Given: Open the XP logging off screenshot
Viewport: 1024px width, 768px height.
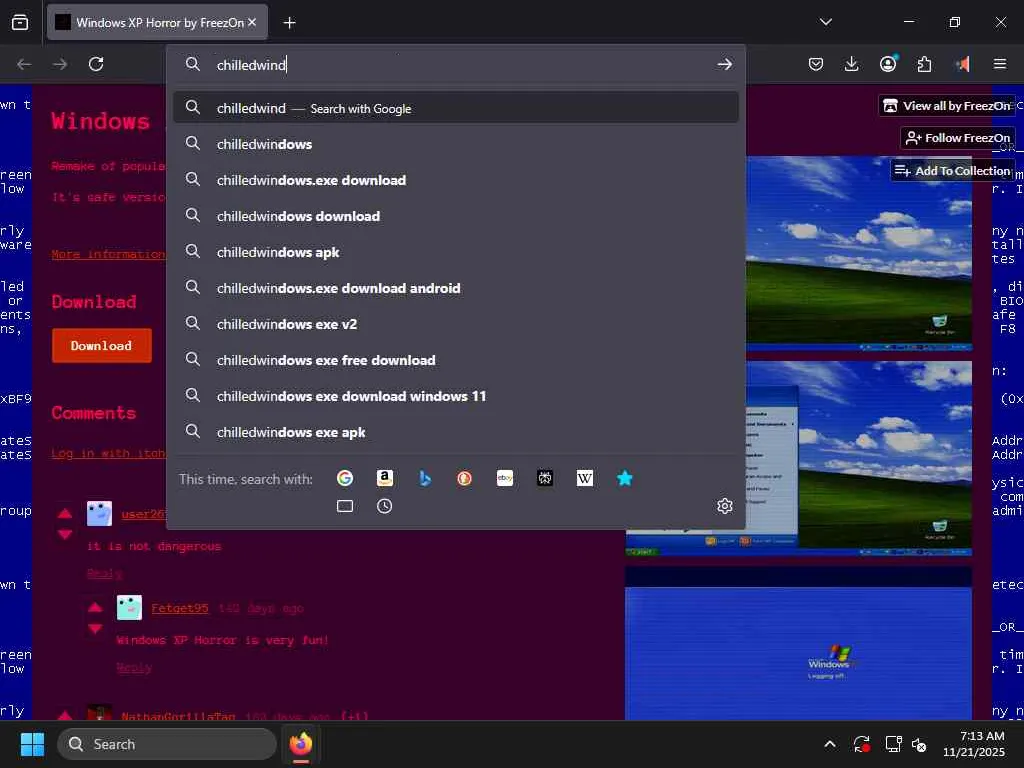Looking at the screenshot, I should click(799, 643).
